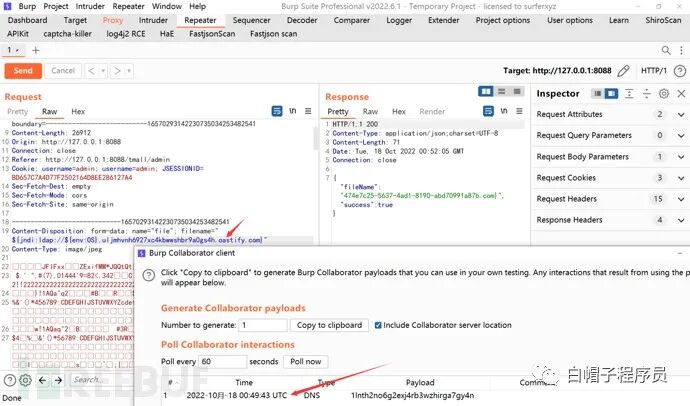Viewport: 690px width, 406px height.
Task: Click Poll every seconds input field
Action: tap(222, 362)
